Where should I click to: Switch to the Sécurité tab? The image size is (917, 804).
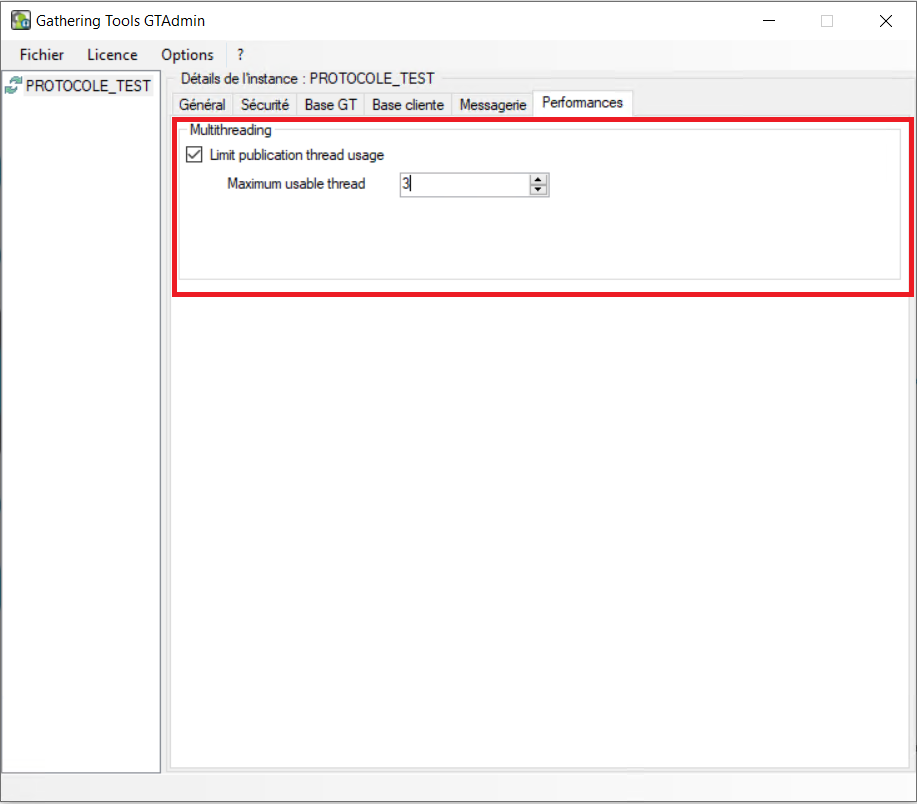click(264, 105)
